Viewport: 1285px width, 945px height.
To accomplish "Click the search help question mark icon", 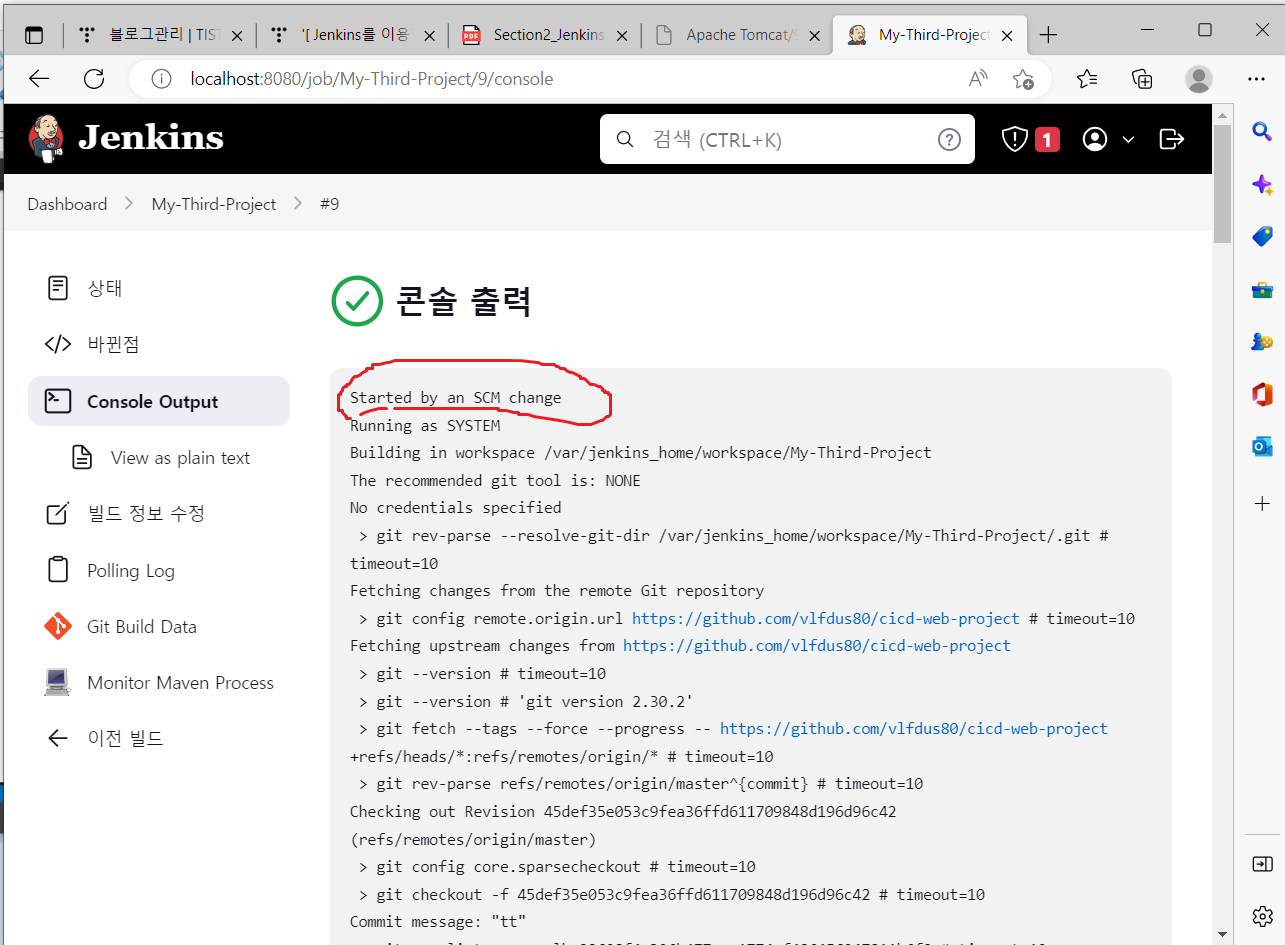I will coord(949,139).
